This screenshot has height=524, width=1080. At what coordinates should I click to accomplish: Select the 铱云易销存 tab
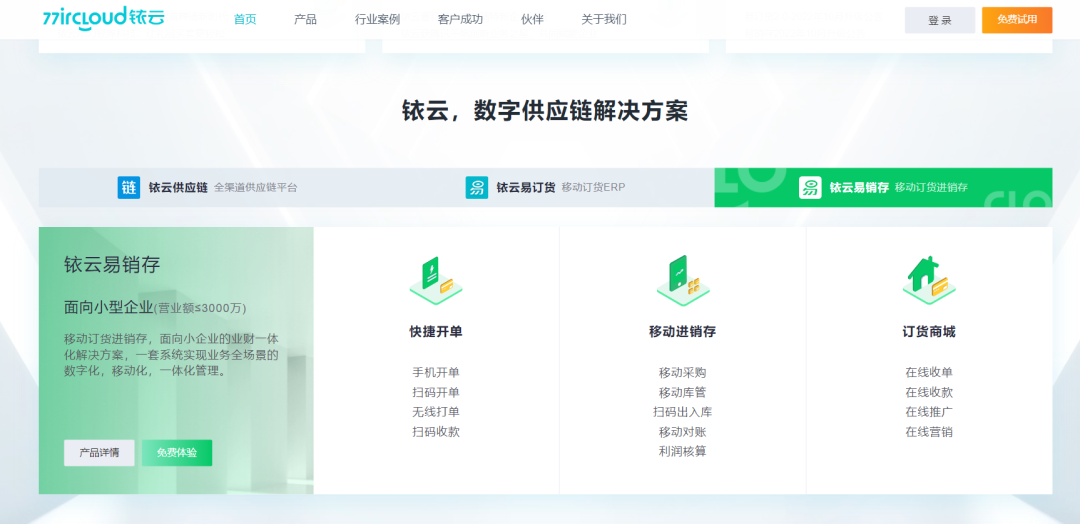click(x=883, y=187)
